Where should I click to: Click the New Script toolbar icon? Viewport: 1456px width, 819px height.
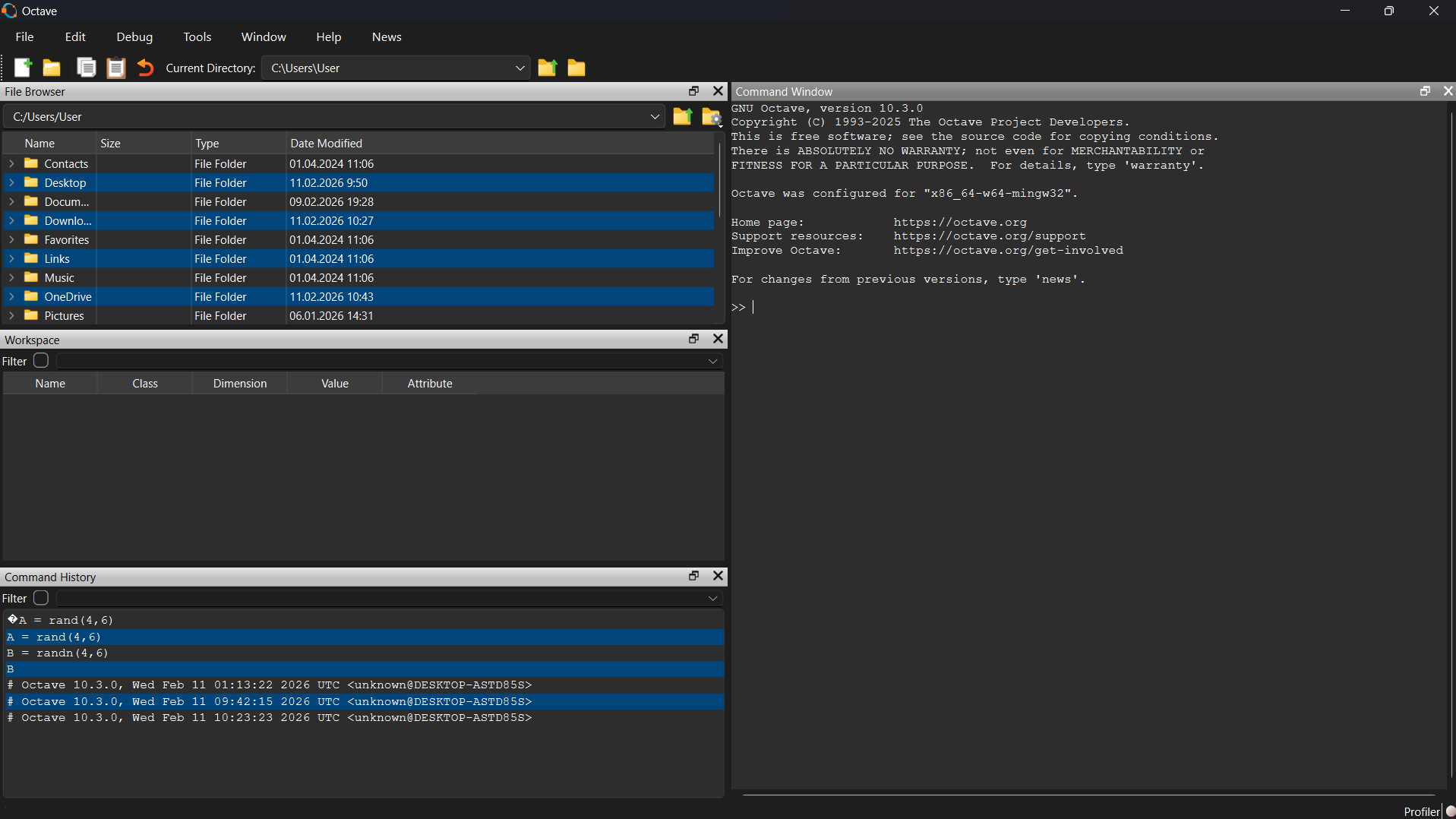click(23, 68)
